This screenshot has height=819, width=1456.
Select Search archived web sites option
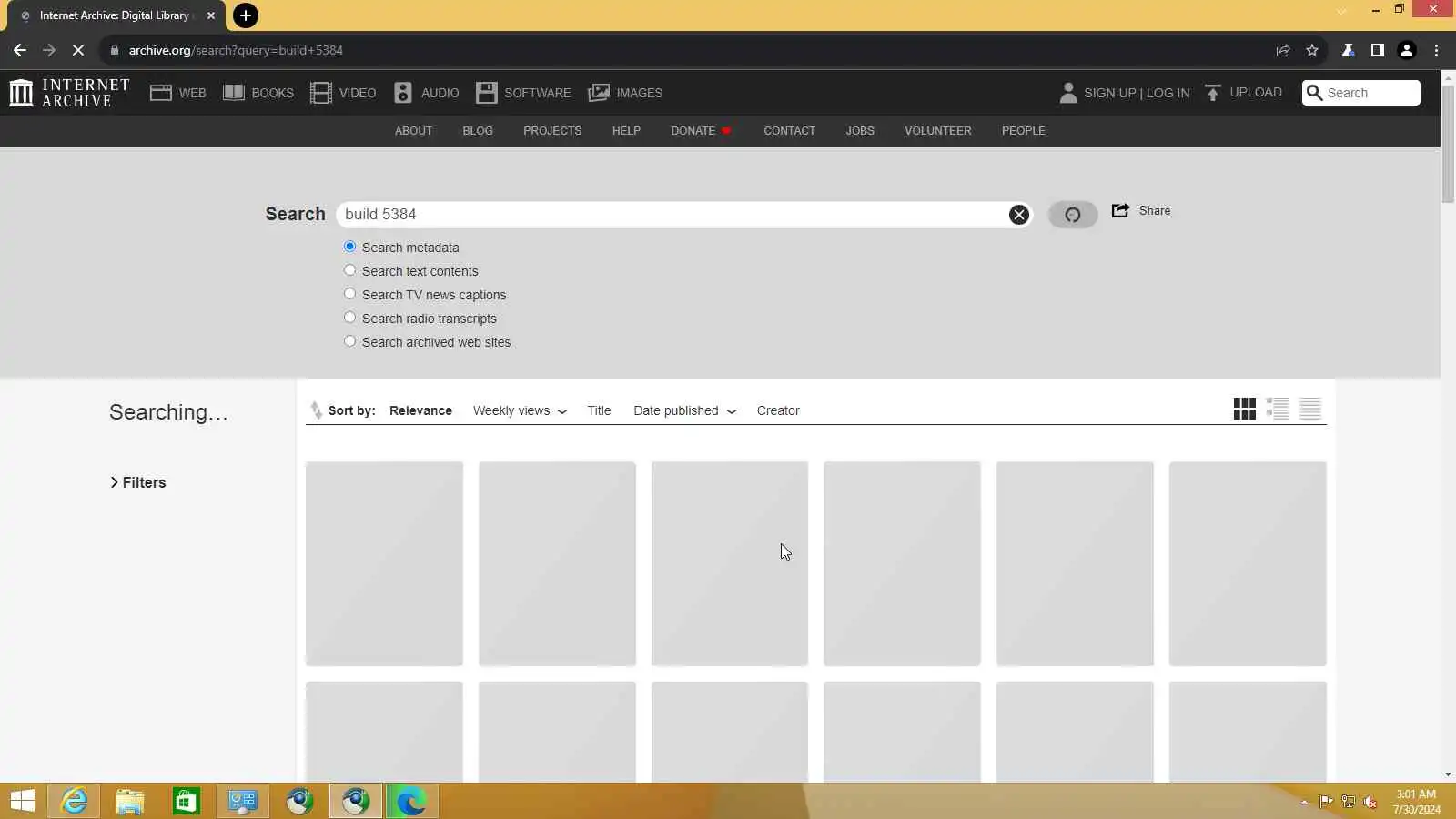(x=349, y=341)
